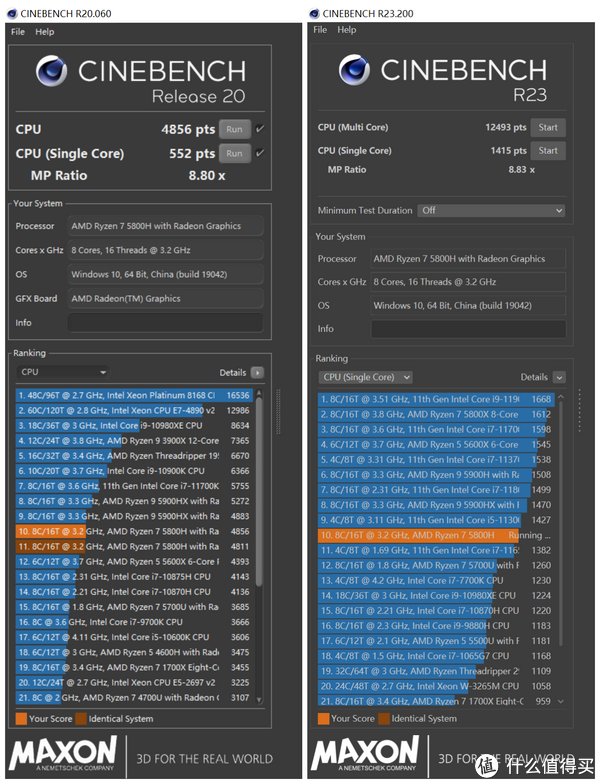Screen dimensions: 600x784
Task: Select the Core i7-9700K row scoring 3666
Action: coord(134,622)
